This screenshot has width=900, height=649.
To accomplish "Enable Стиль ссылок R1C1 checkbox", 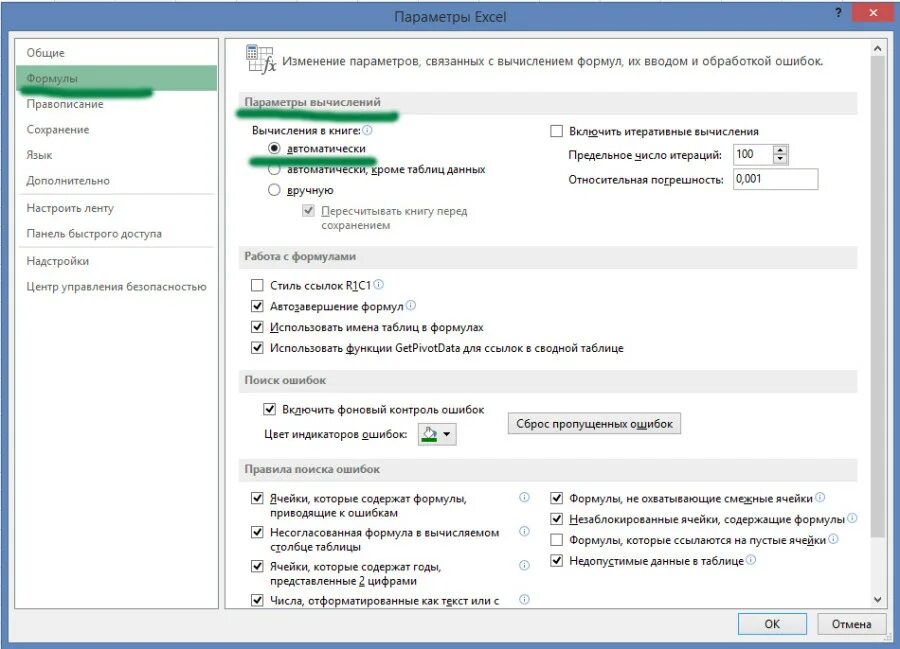I will pos(257,285).
